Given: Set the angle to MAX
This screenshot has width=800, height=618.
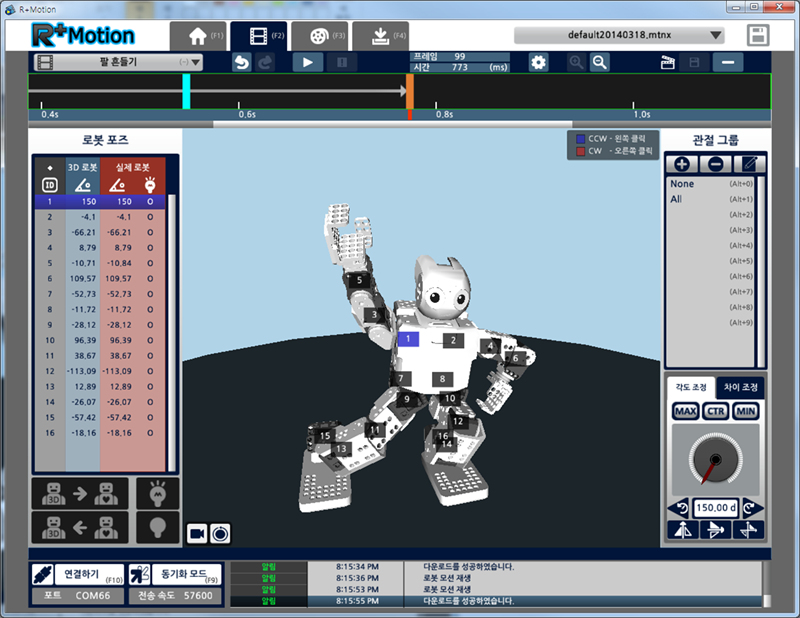Looking at the screenshot, I should [685, 411].
